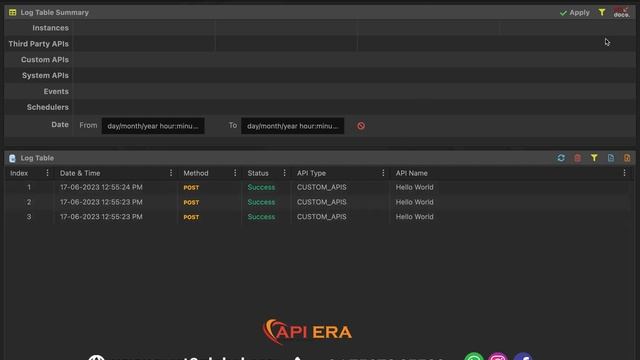Screen dimensions: 640x360
Task: Sort by Index column header
Action: tap(19, 173)
